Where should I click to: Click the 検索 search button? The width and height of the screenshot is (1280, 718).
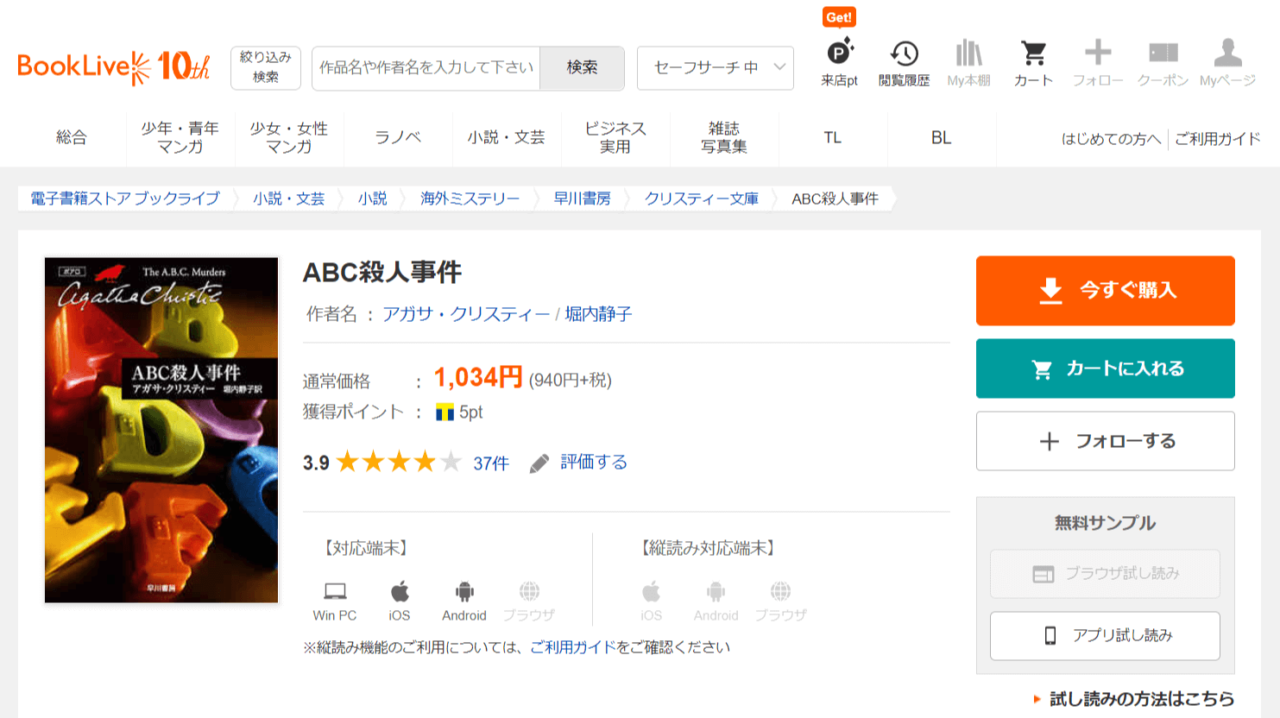click(582, 68)
